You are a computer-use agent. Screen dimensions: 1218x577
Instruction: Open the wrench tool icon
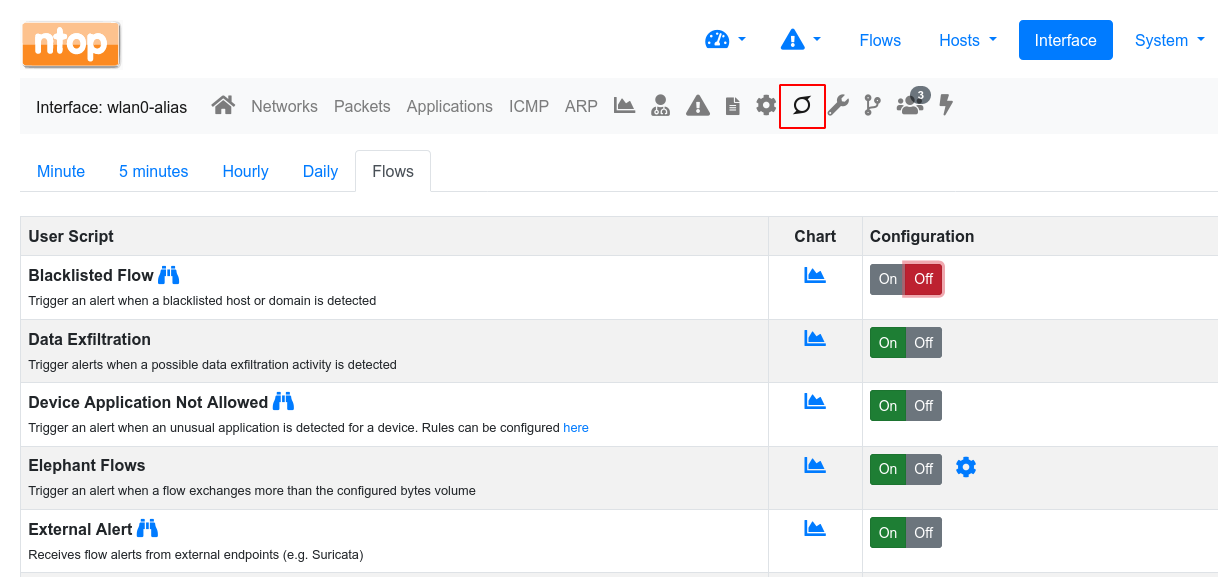click(x=838, y=105)
